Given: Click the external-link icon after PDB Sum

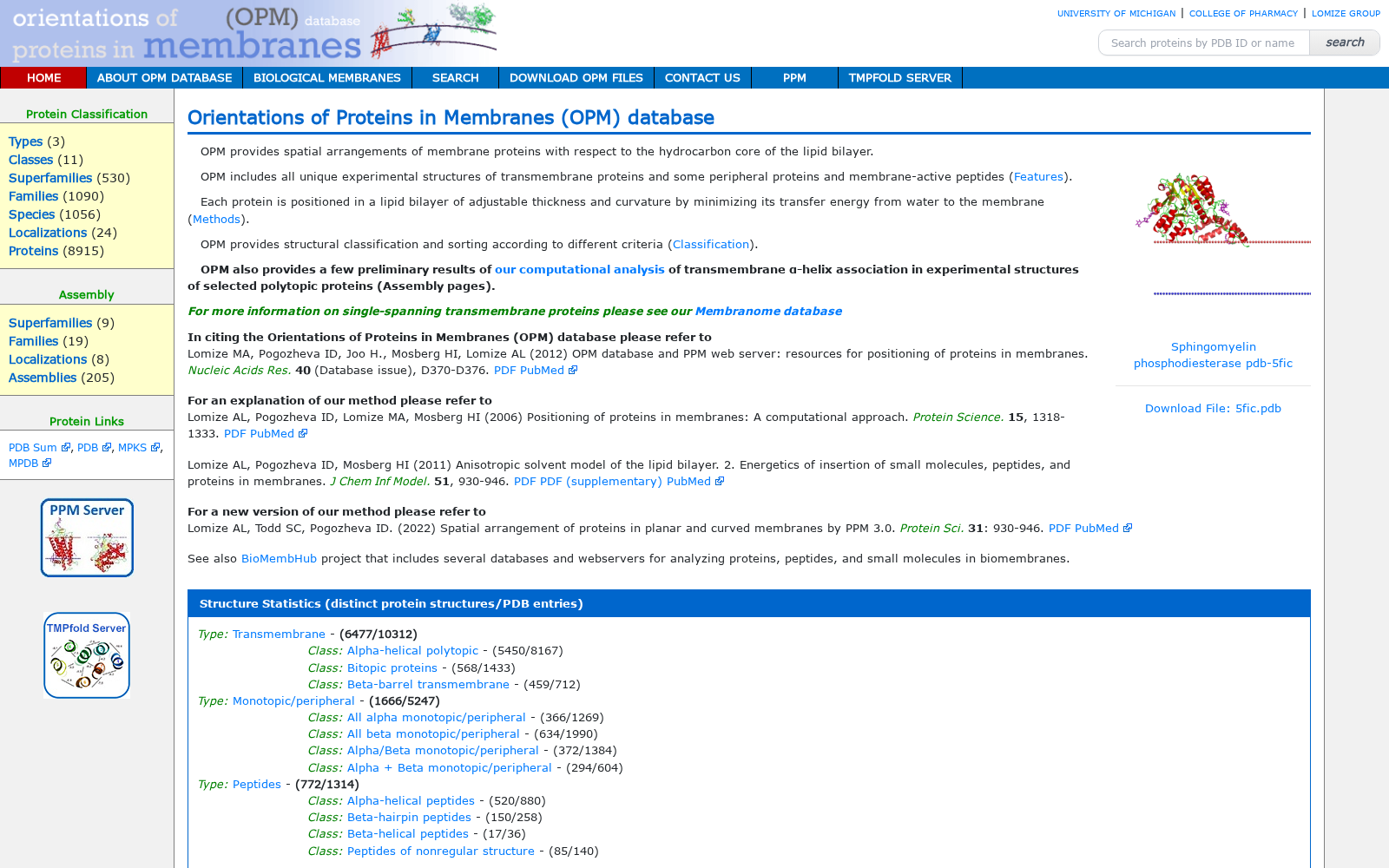Looking at the screenshot, I should (66, 448).
